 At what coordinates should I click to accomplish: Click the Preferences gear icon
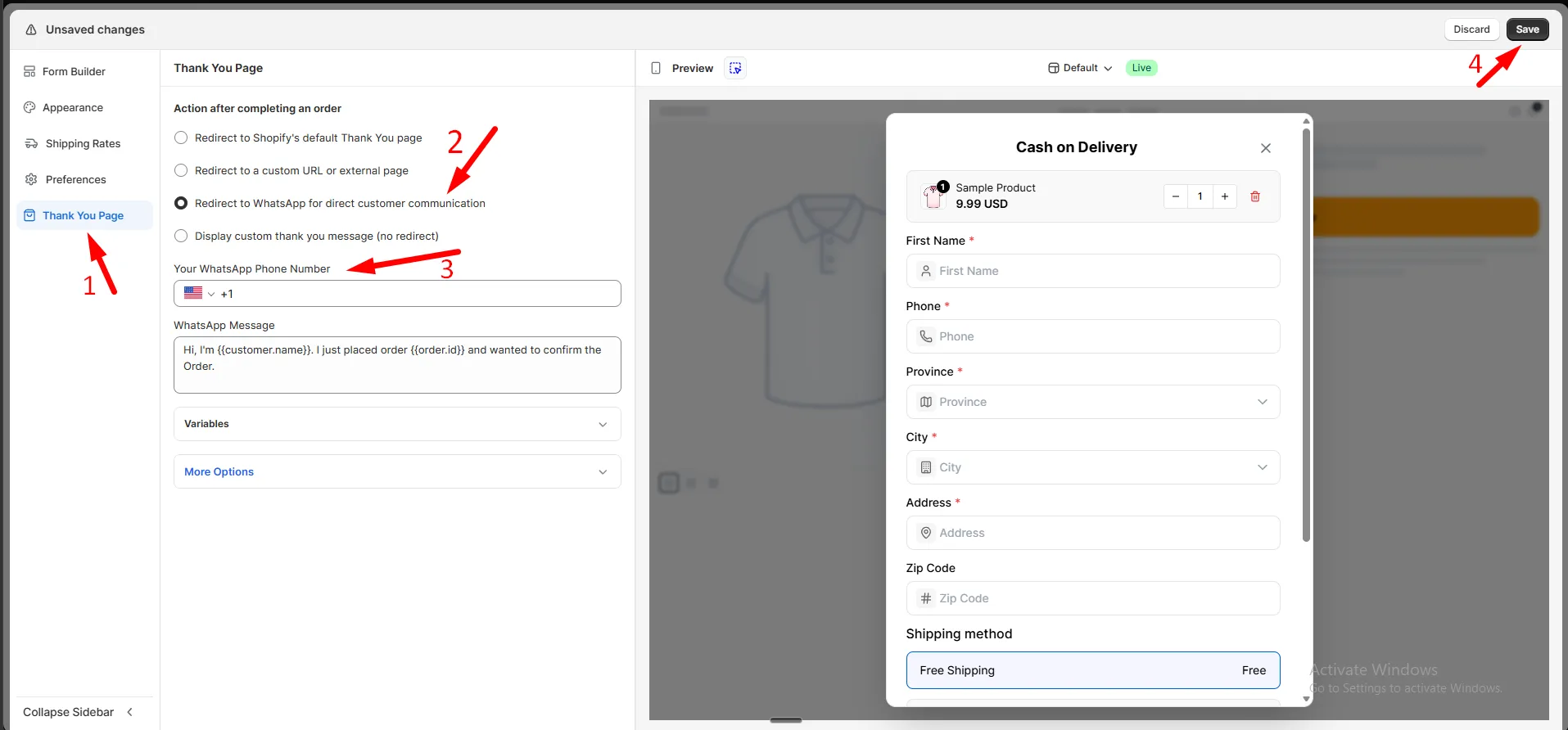[31, 179]
